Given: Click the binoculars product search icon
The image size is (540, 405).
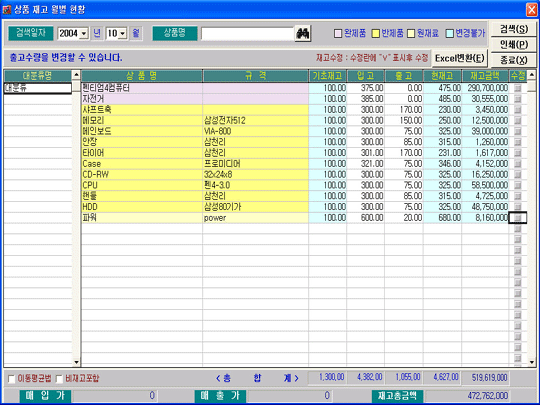Looking at the screenshot, I should [x=303, y=34].
